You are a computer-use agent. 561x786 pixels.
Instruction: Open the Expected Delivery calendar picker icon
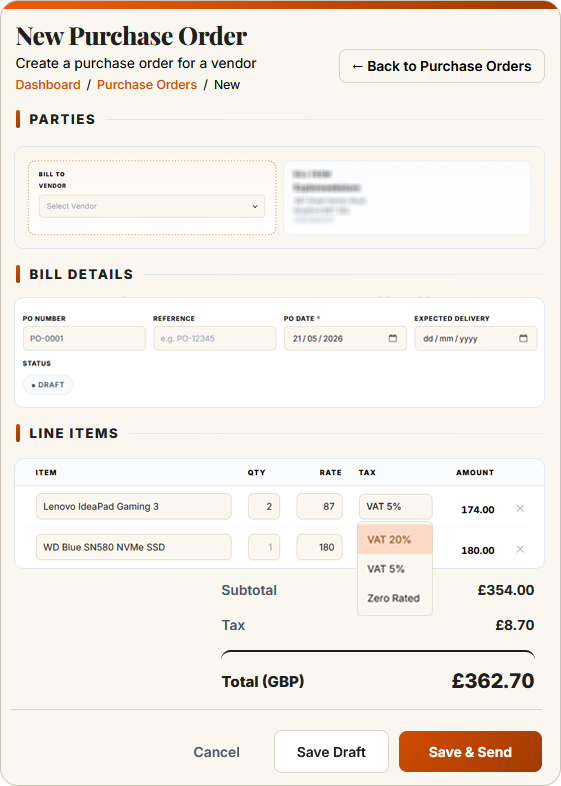pyautogui.click(x=523, y=338)
